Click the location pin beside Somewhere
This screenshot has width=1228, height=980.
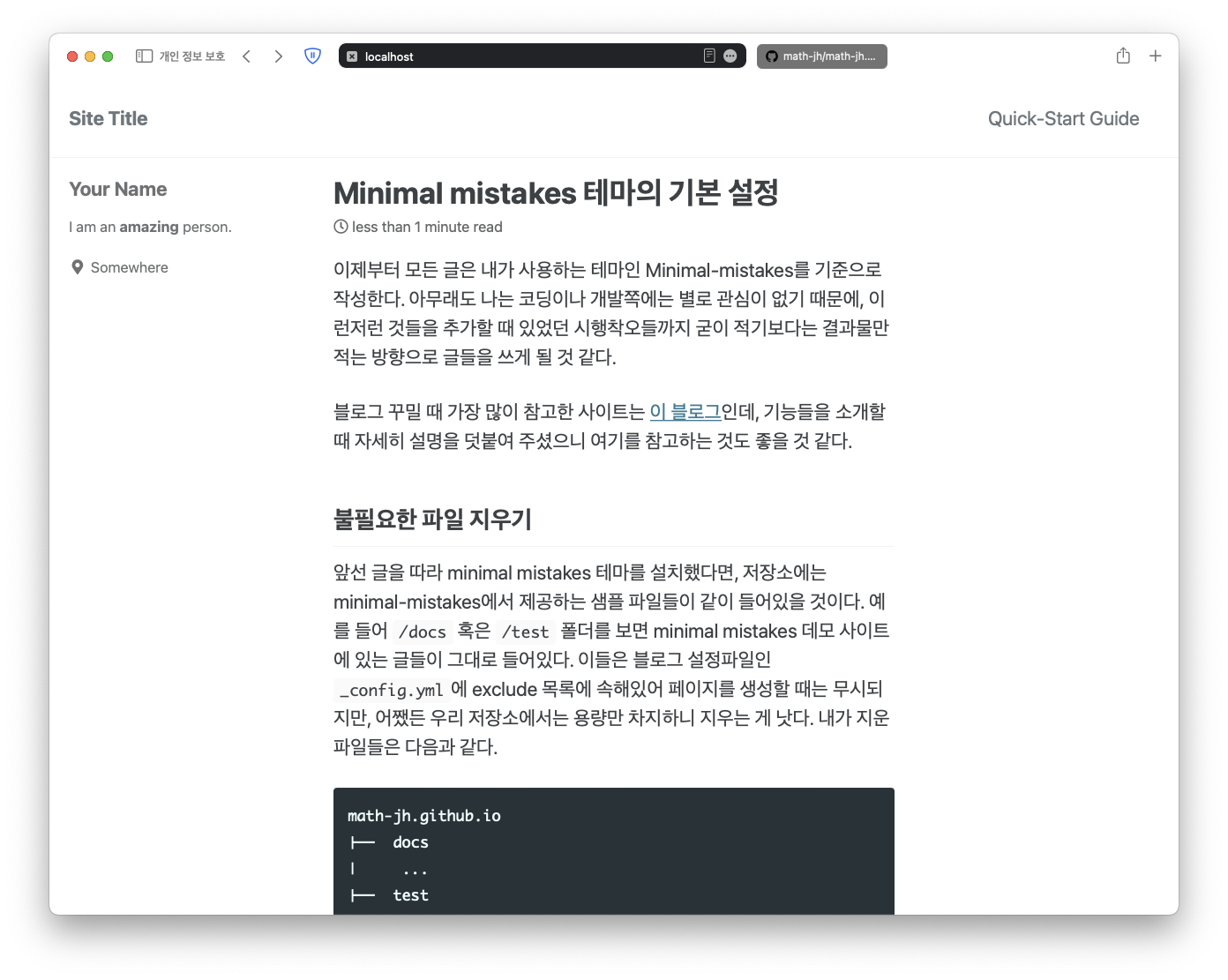[78, 266]
